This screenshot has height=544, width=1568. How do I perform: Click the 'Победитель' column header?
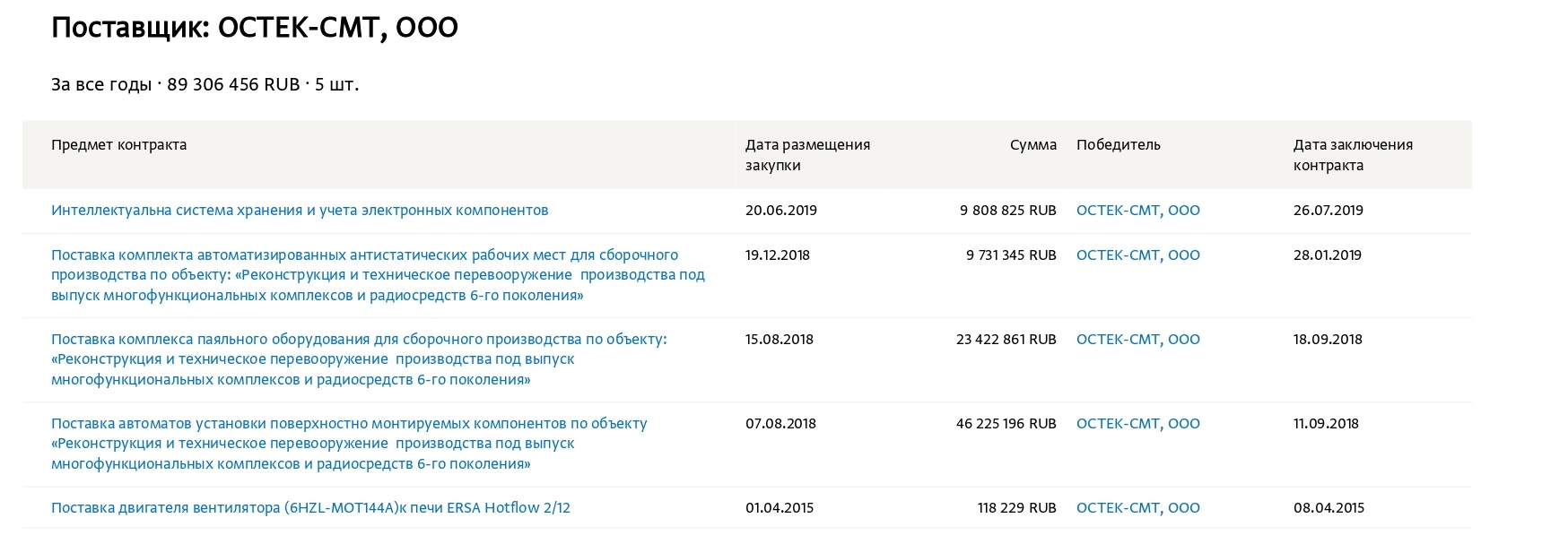pyautogui.click(x=1119, y=145)
